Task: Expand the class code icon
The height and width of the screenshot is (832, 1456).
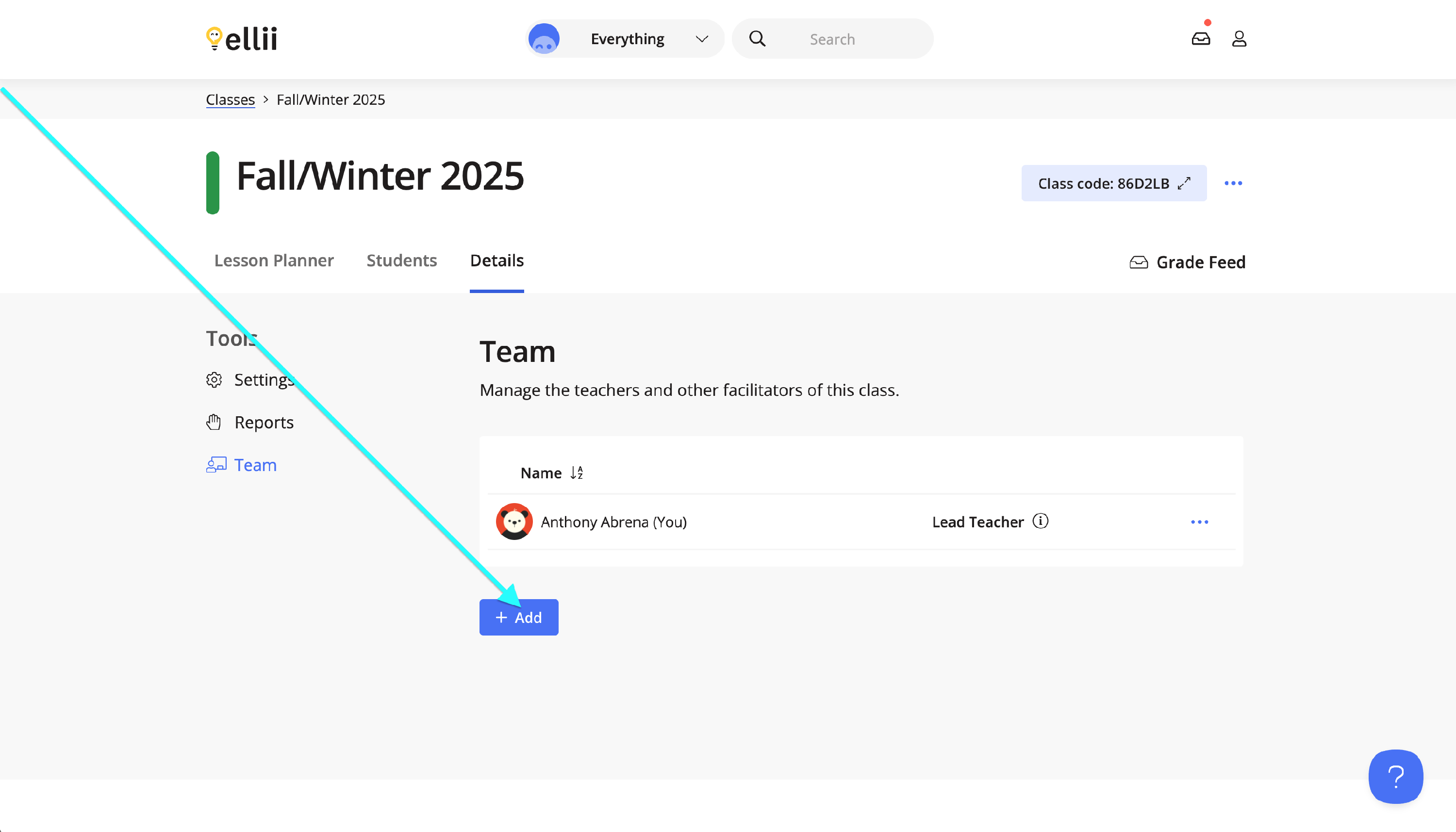Action: coord(1185,183)
